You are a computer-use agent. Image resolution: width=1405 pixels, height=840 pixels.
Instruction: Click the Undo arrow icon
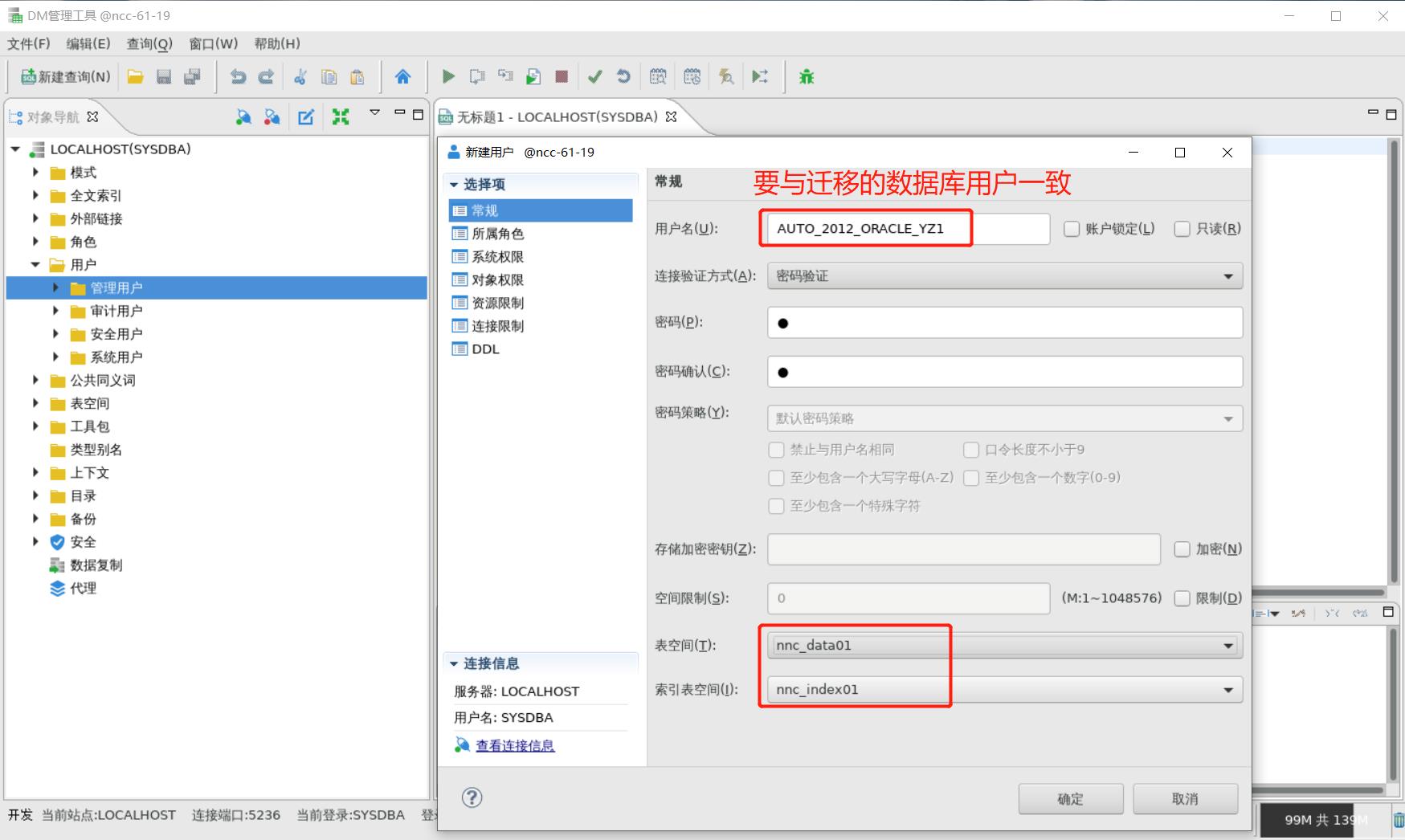(x=238, y=77)
